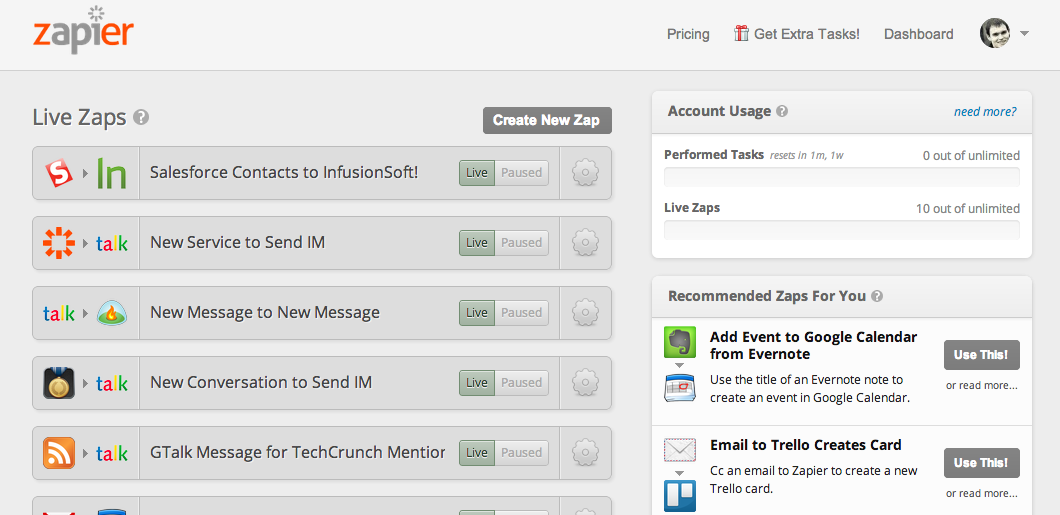Pause the Salesforce Contacts to InfusionSoft zap
This screenshot has width=1060, height=515.
pos(521,173)
